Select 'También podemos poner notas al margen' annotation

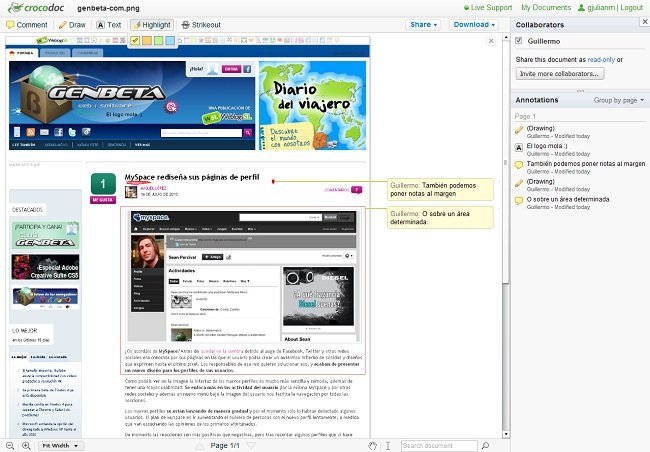click(580, 167)
